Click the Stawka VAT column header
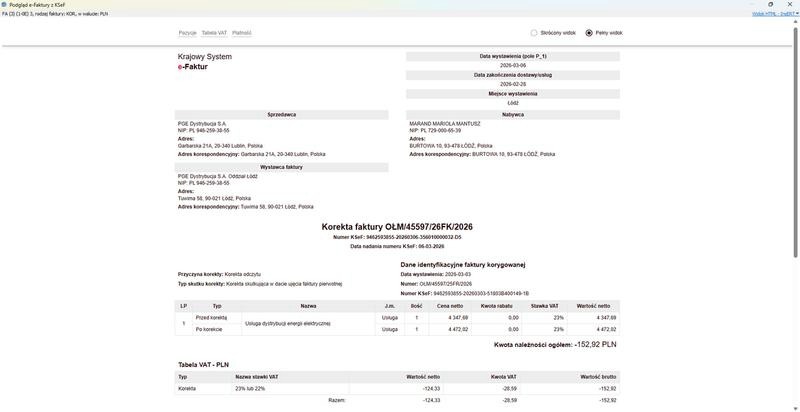800x412 pixels. click(x=544, y=306)
